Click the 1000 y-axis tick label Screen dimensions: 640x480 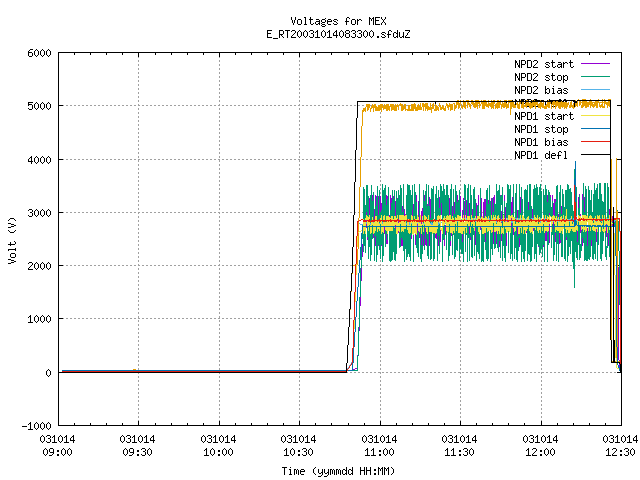40,319
